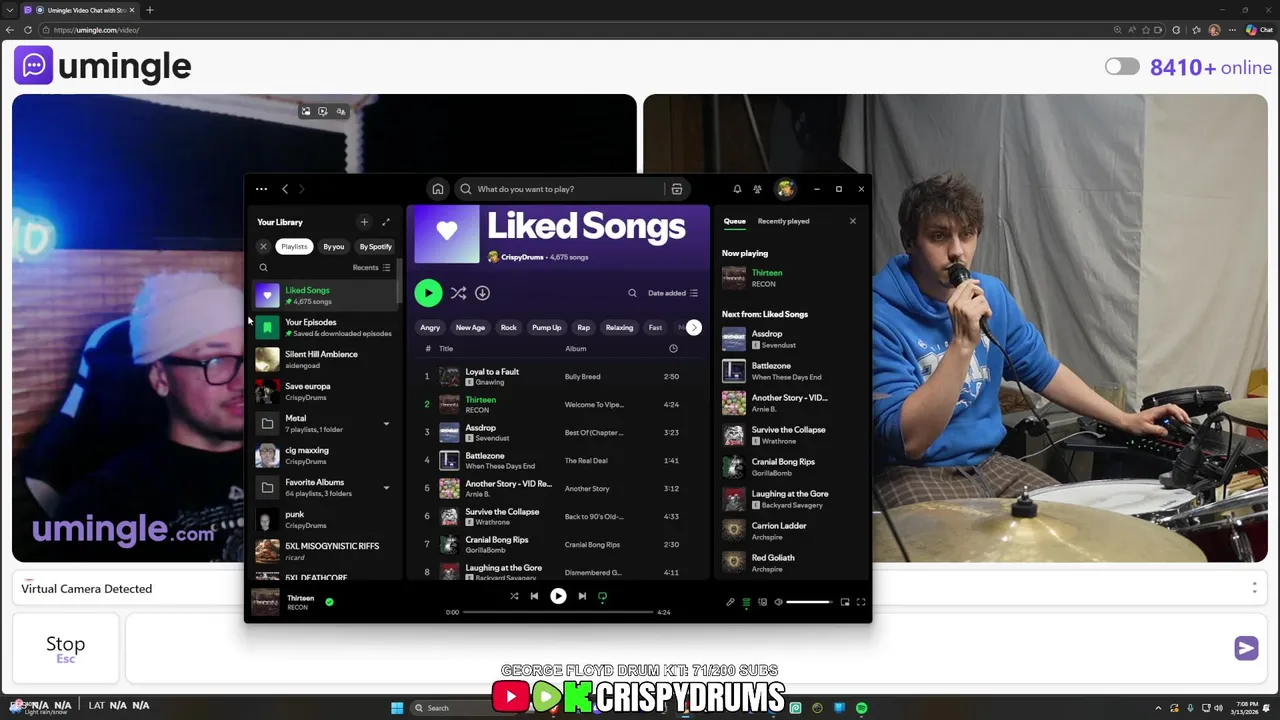The image size is (1280, 720).
Task: Select By Spotify filter chip
Action: tap(376, 246)
